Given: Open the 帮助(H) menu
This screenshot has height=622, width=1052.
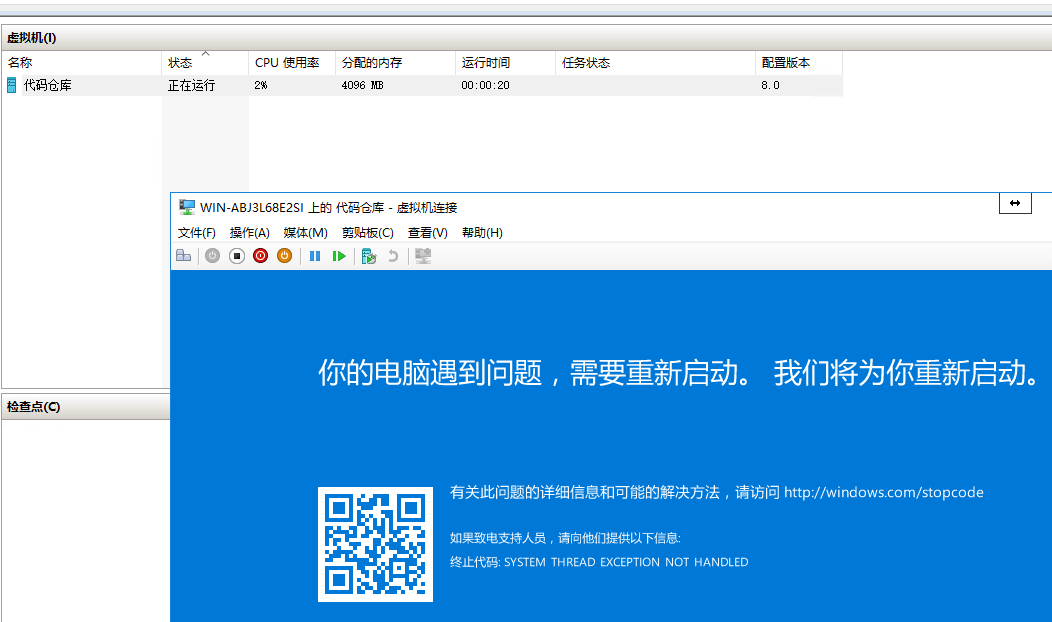Looking at the screenshot, I should pyautogui.click(x=482, y=233).
